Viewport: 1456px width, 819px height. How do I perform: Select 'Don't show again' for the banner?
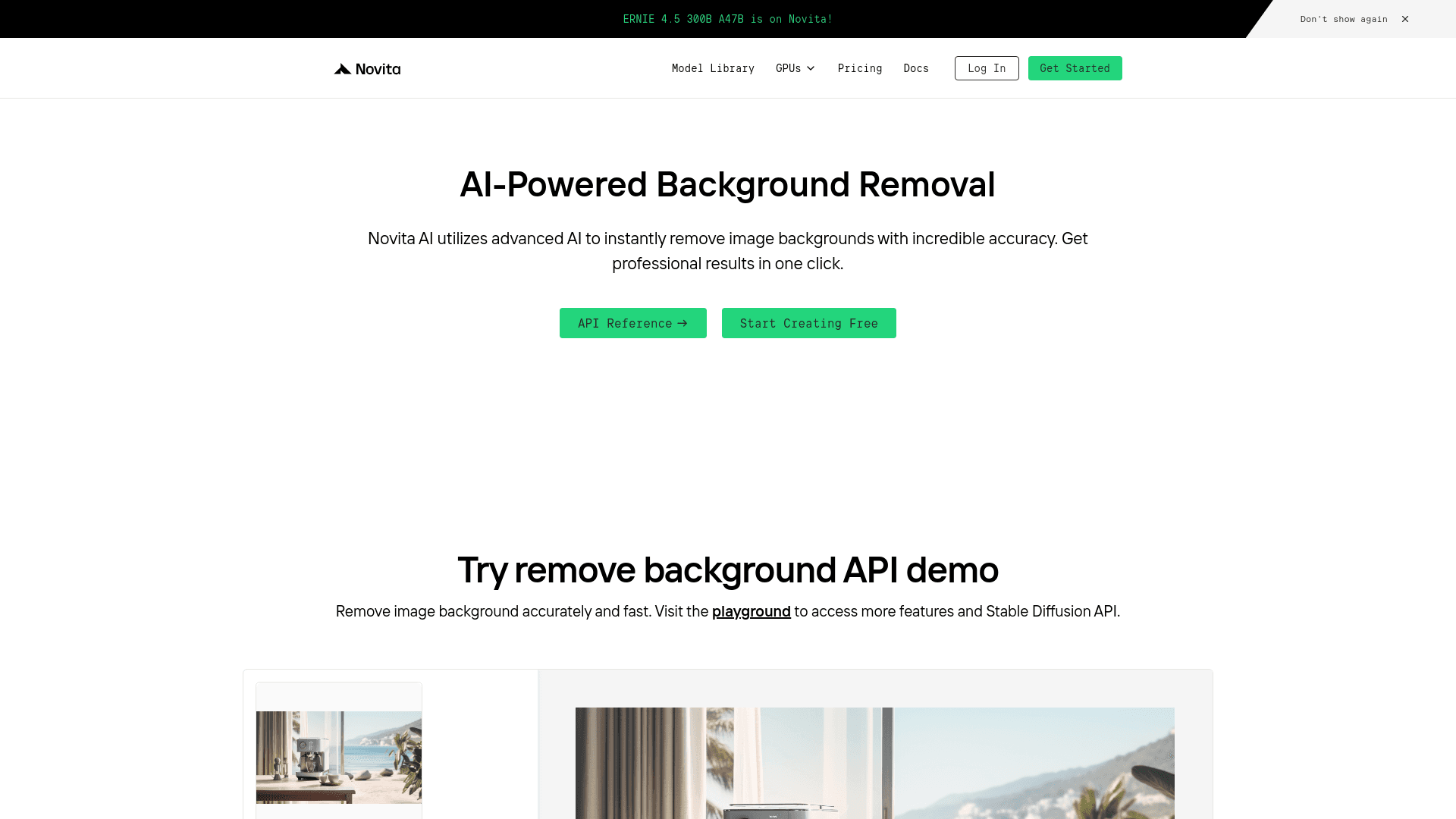(x=1344, y=19)
